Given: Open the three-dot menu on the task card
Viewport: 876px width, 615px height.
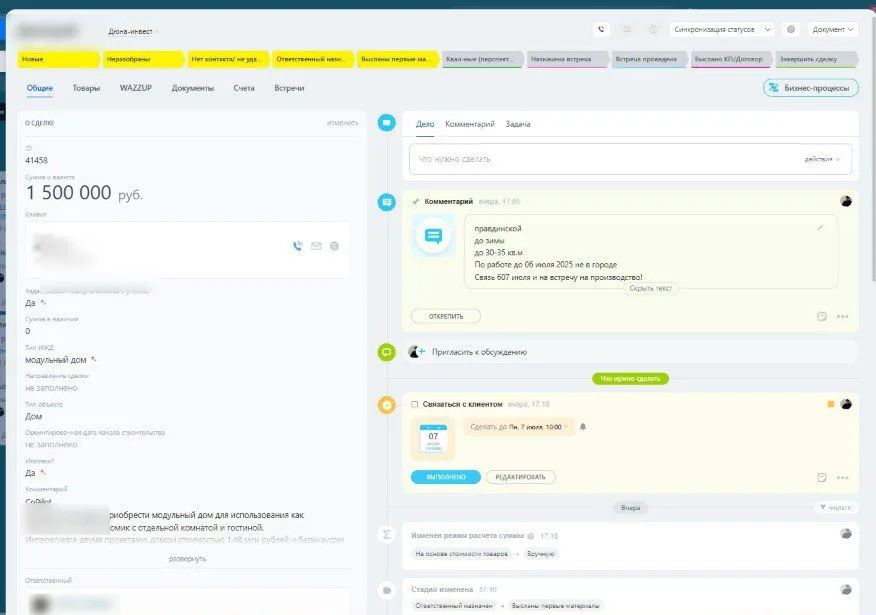Looking at the screenshot, I should pos(842,478).
